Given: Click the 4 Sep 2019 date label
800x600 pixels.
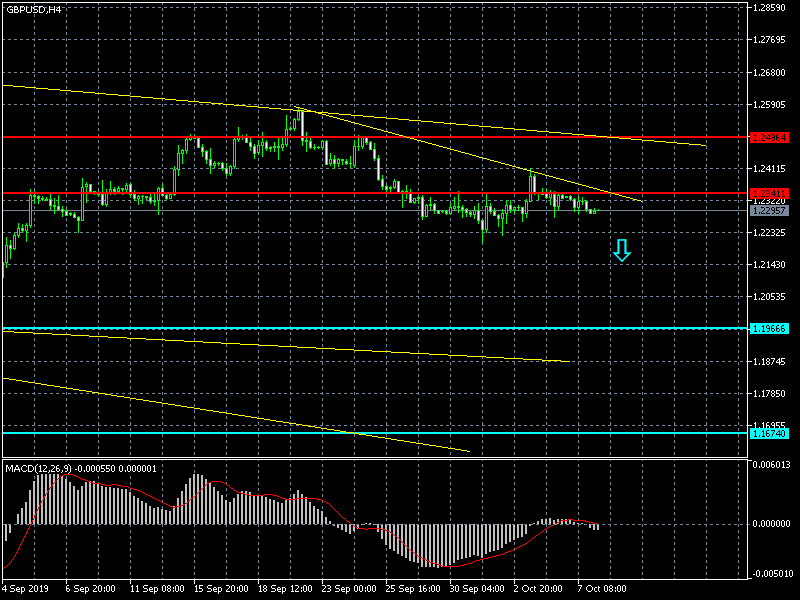Looking at the screenshot, I should point(25,589).
